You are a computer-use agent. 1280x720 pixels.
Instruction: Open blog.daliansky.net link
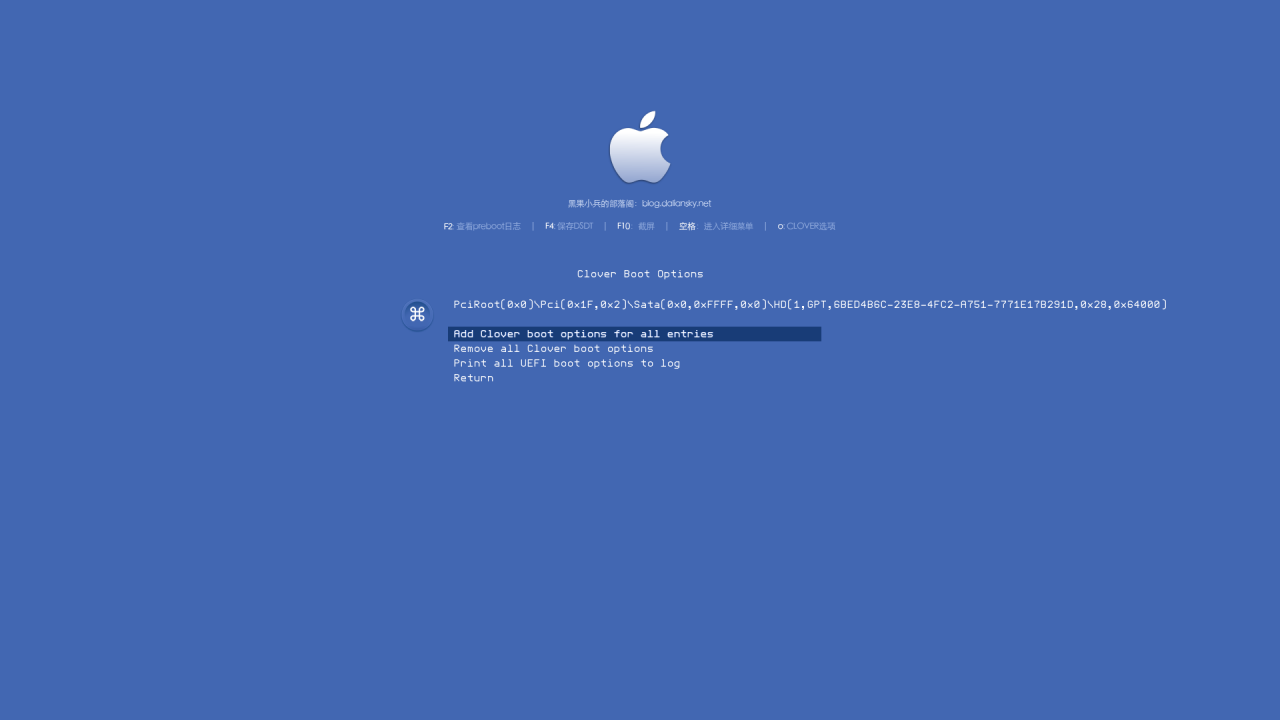(x=676, y=203)
